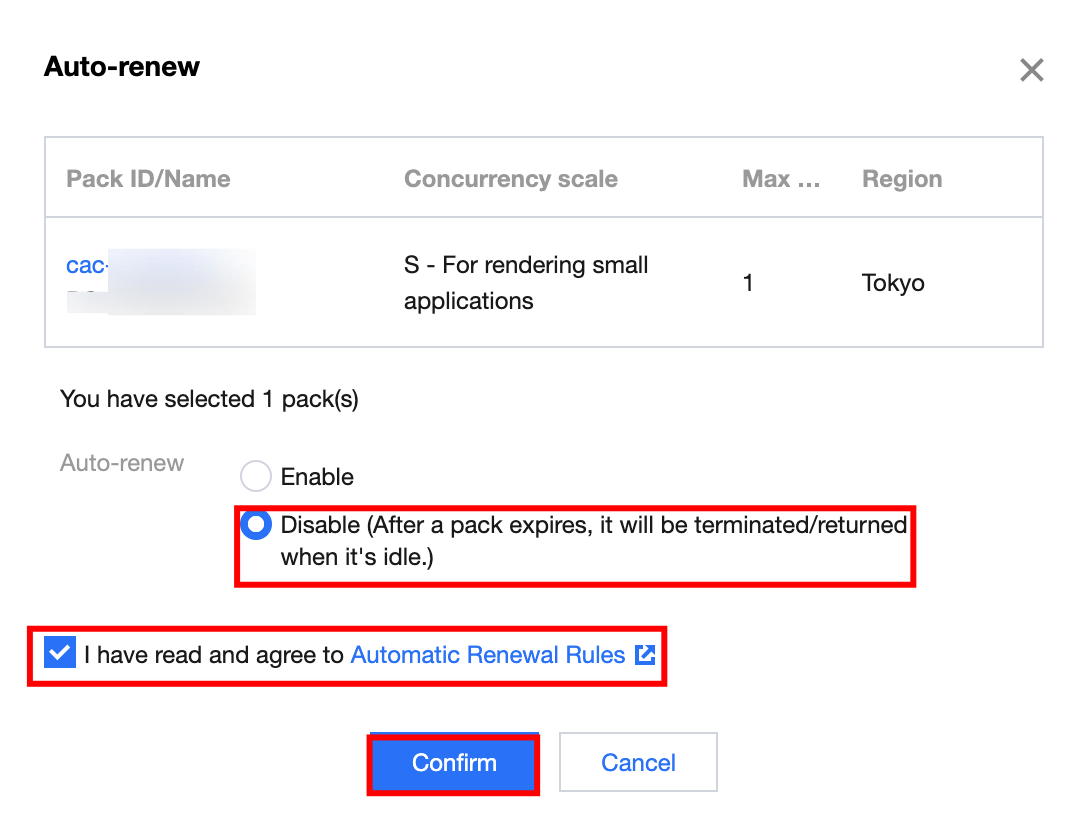Open the Automatic Renewal Rules link

[487, 655]
